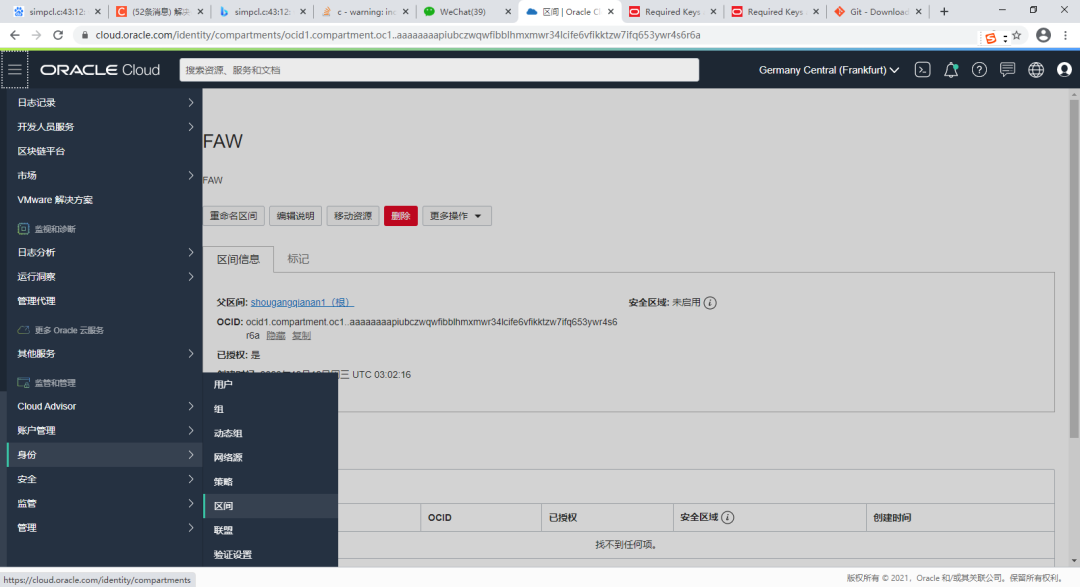Click info icon in 安全区域 column header
Screen dimensions: 1080x587
(727, 517)
